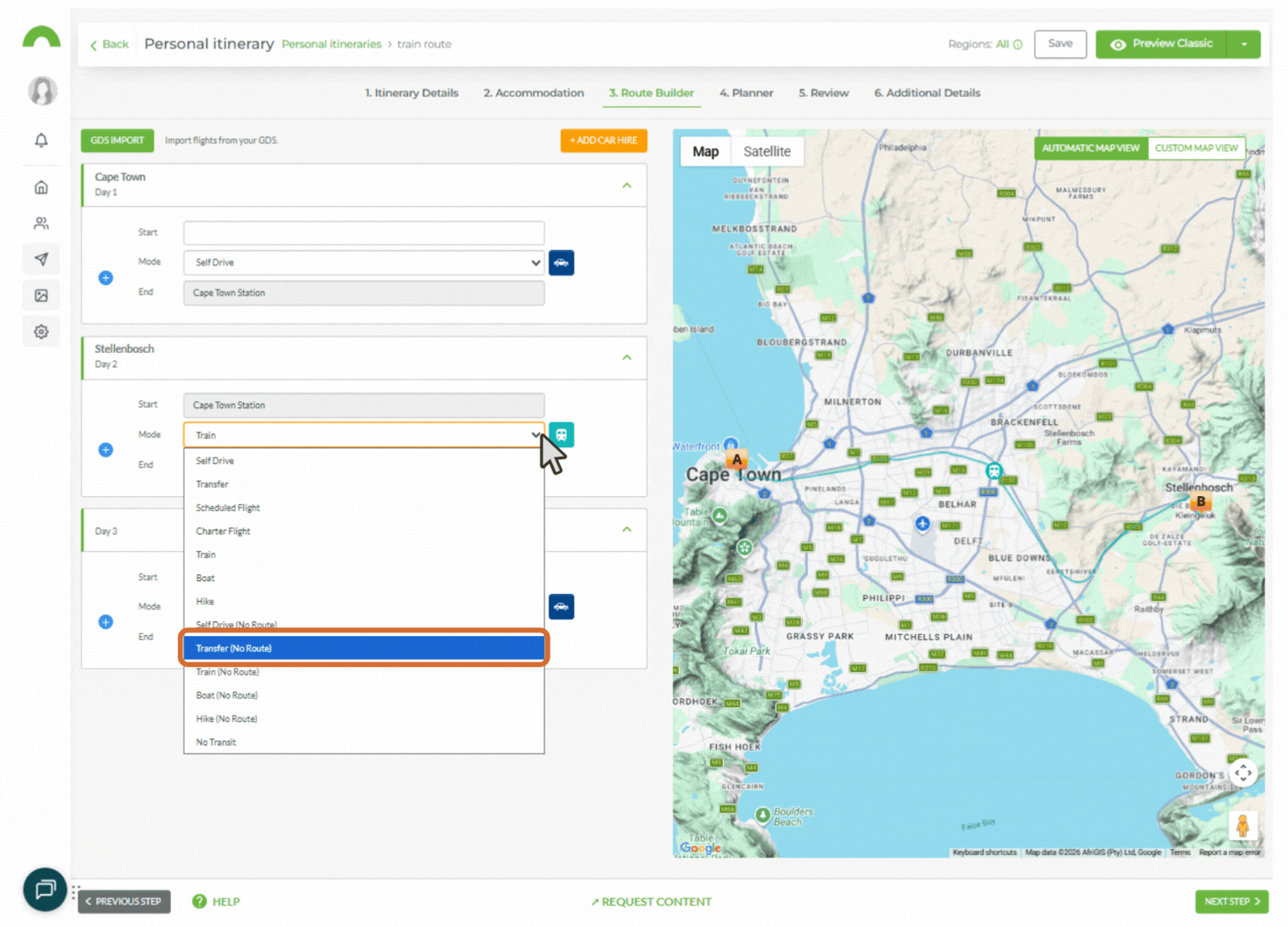Collapse the Day 3 section
Screen dimensions: 1288x927
(x=627, y=530)
